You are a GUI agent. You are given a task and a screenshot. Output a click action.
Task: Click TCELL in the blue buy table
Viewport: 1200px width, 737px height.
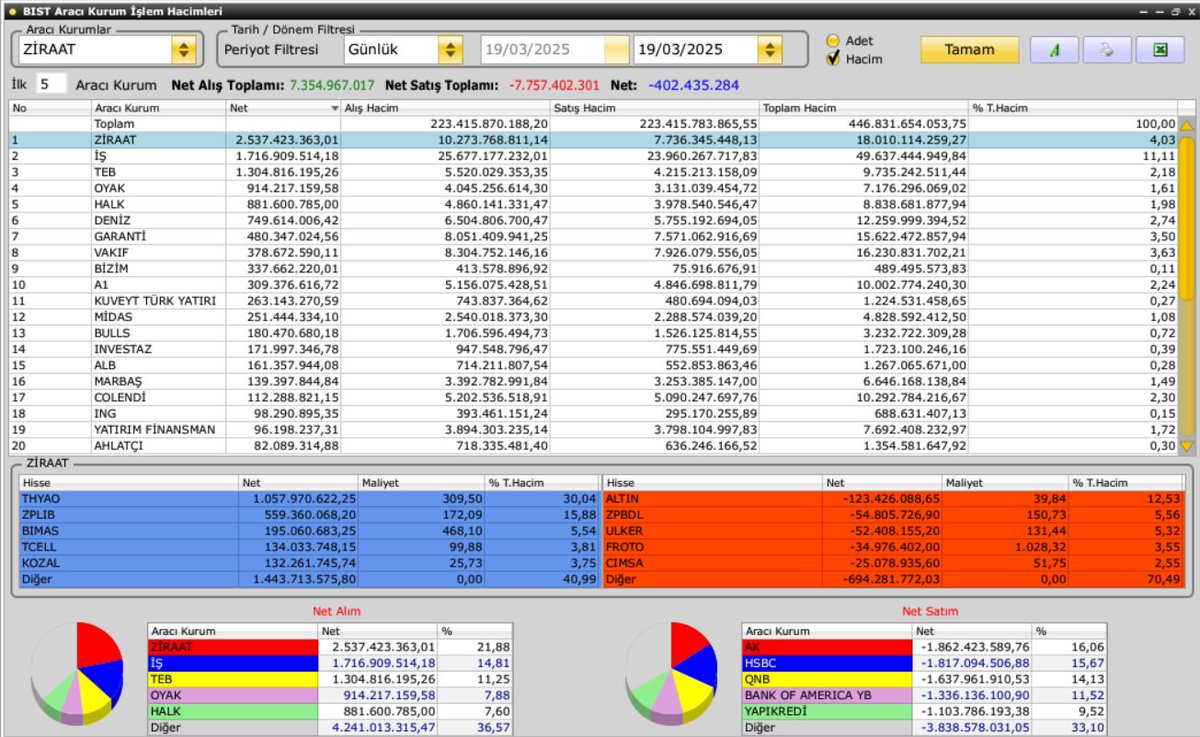[x=38, y=547]
